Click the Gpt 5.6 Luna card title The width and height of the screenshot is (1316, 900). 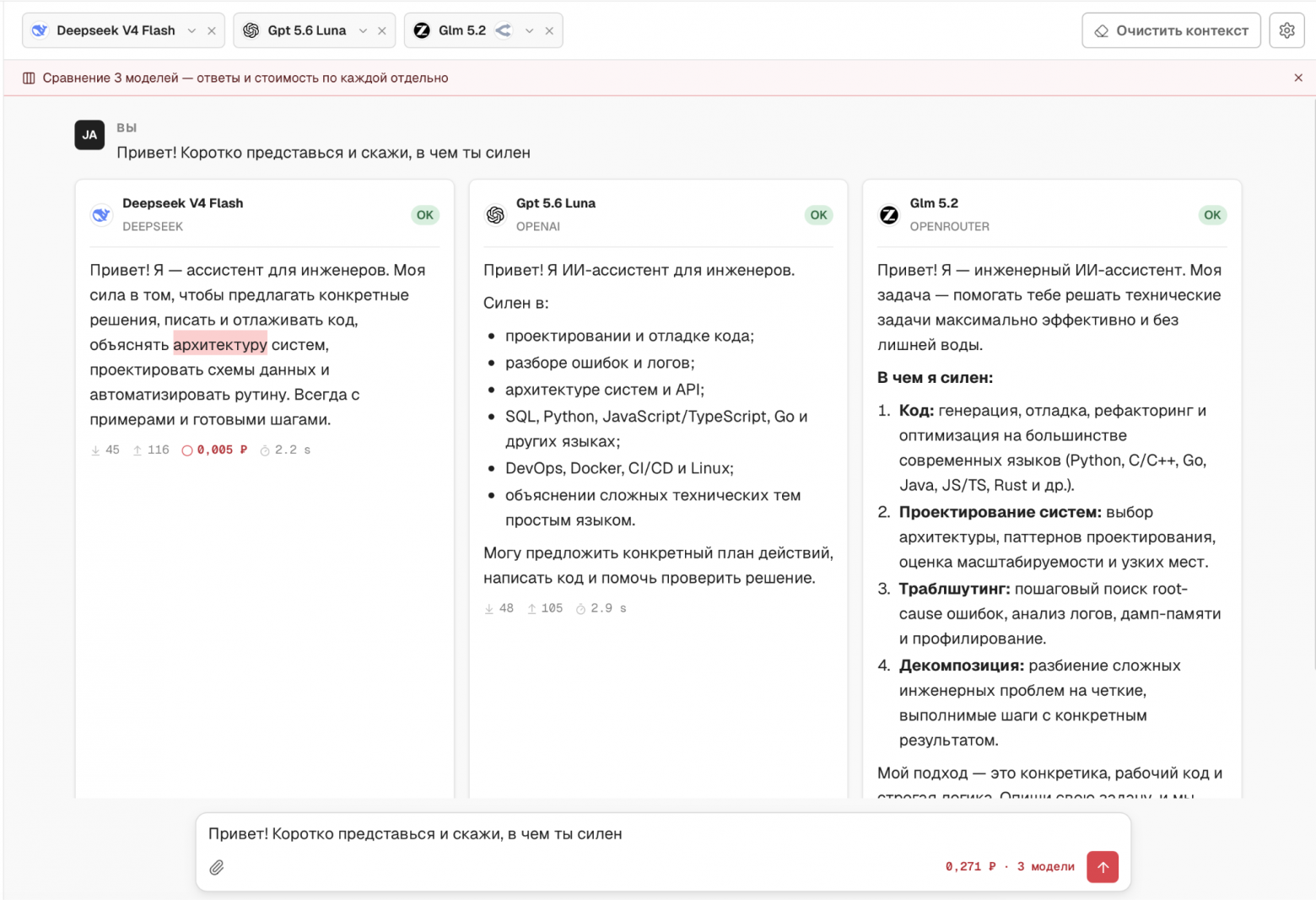[x=556, y=203]
